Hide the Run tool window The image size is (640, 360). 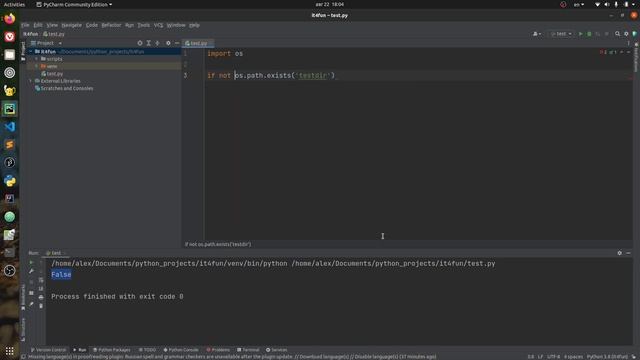click(628, 253)
